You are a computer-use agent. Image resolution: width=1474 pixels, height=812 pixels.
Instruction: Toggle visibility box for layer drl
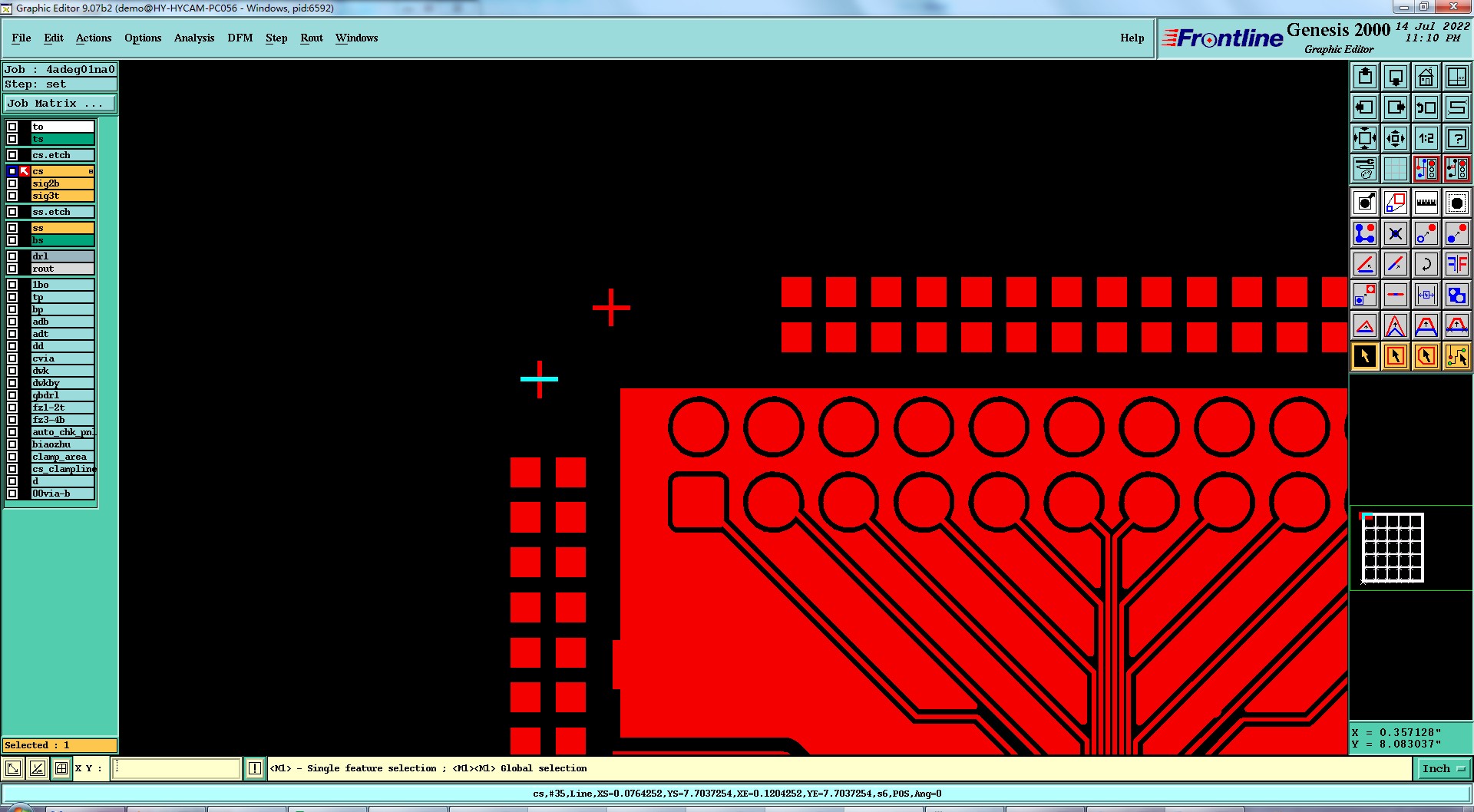click(x=12, y=256)
